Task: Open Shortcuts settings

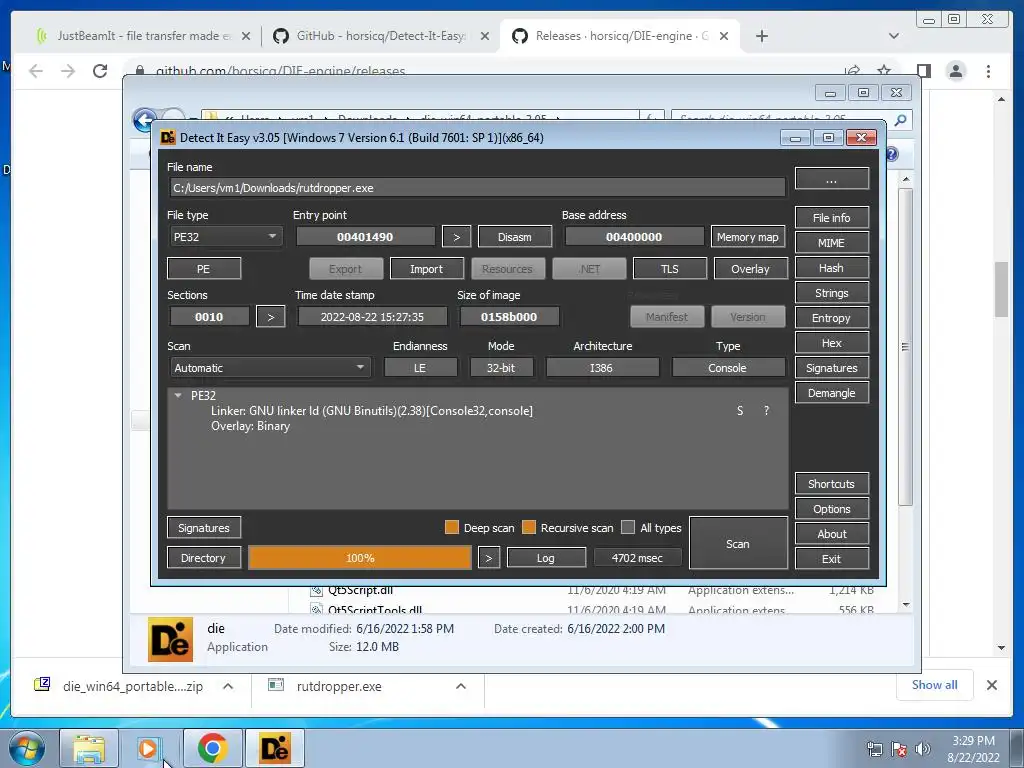Action: (831, 484)
